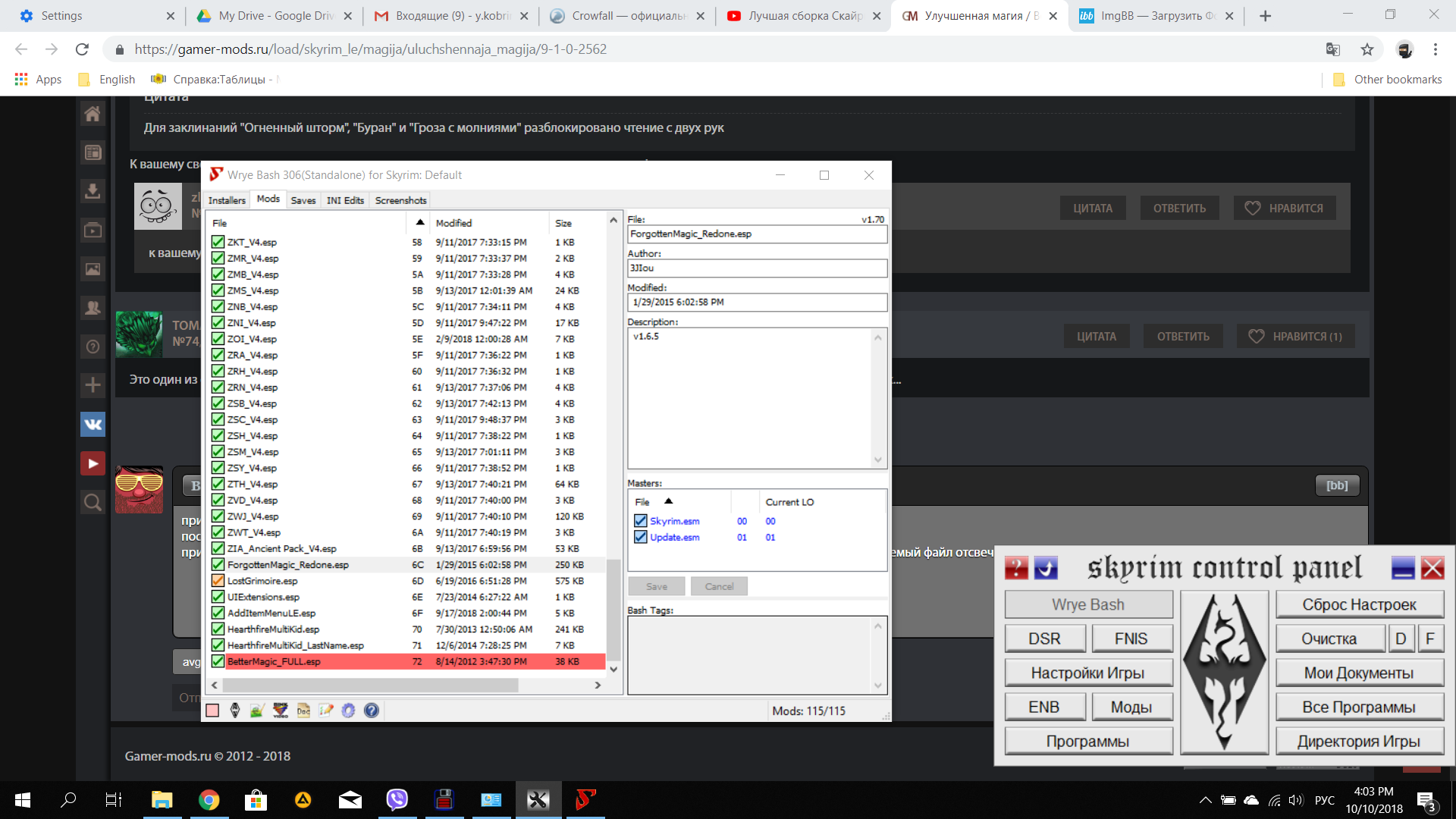Click the Author field in Wrye Bash
The image size is (1456, 819).
757,268
